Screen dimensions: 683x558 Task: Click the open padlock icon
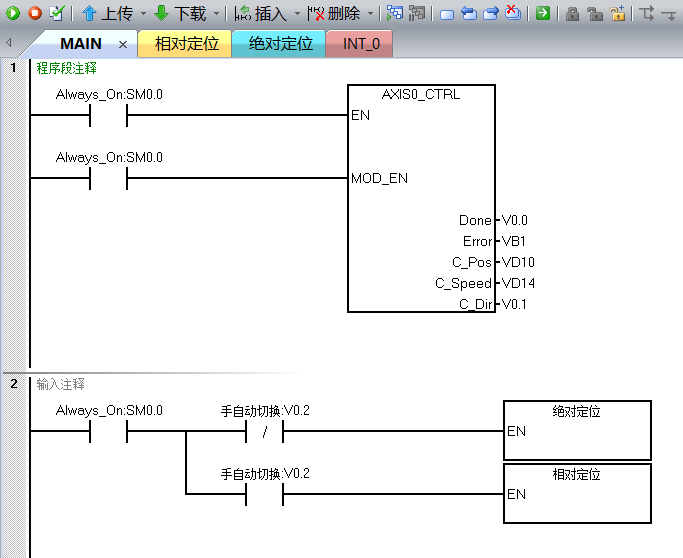click(595, 14)
